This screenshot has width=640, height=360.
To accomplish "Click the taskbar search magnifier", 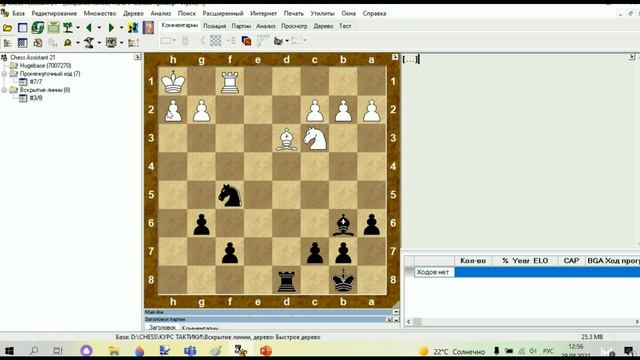I will click(x=34, y=351).
